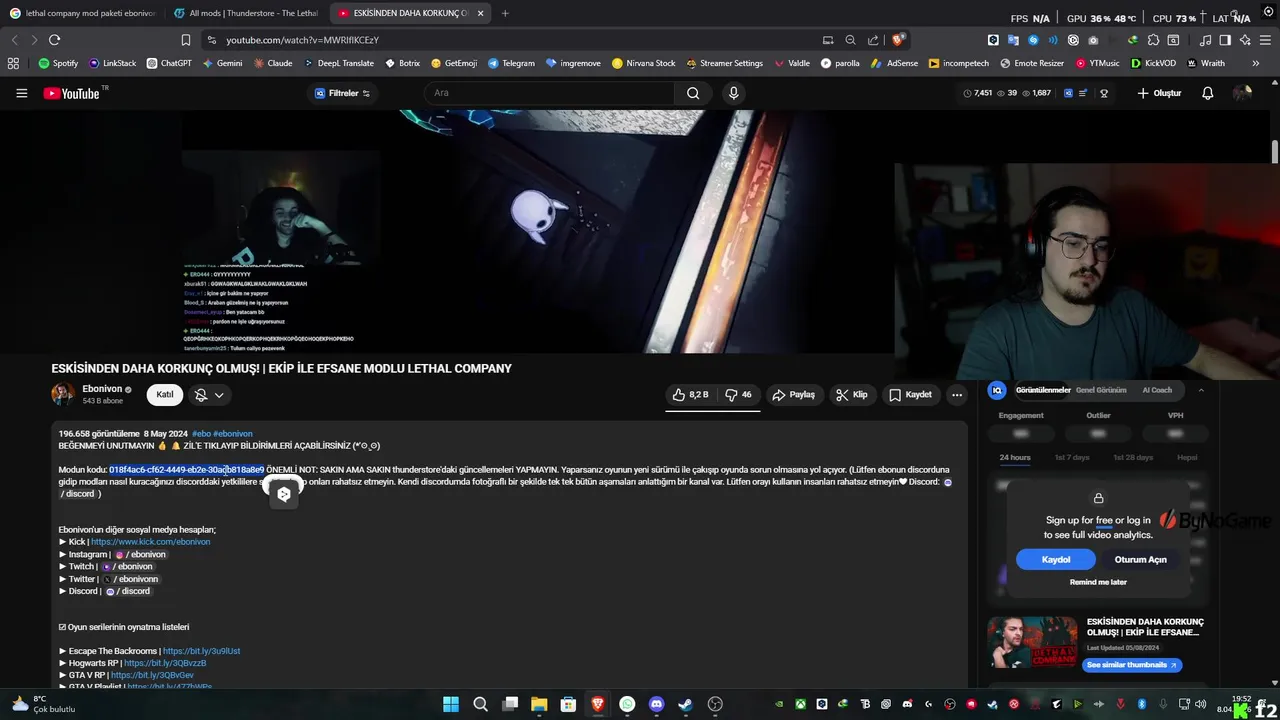Image resolution: width=1280 pixels, height=720 pixels.
Task: Open more actions three-dot menu under video
Action: 957,395
